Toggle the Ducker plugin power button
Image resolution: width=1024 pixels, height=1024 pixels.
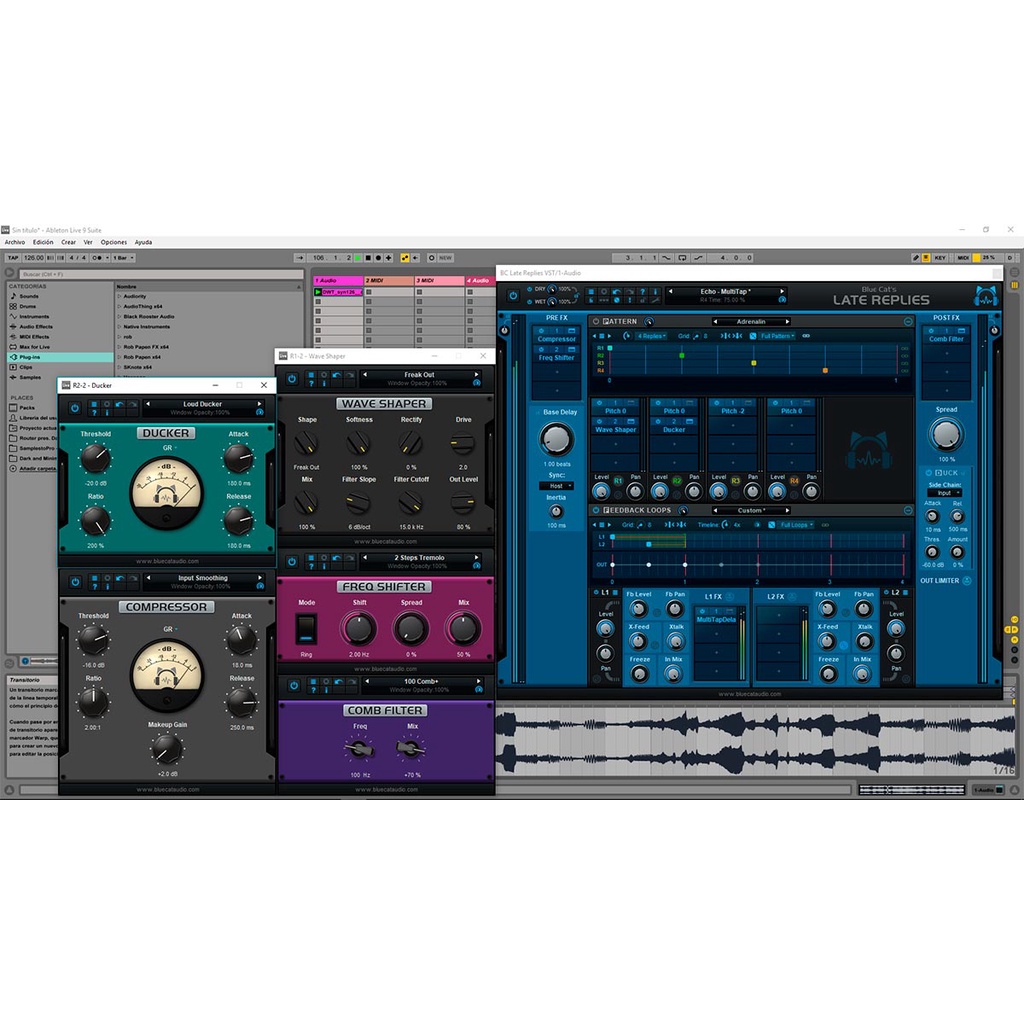74,408
